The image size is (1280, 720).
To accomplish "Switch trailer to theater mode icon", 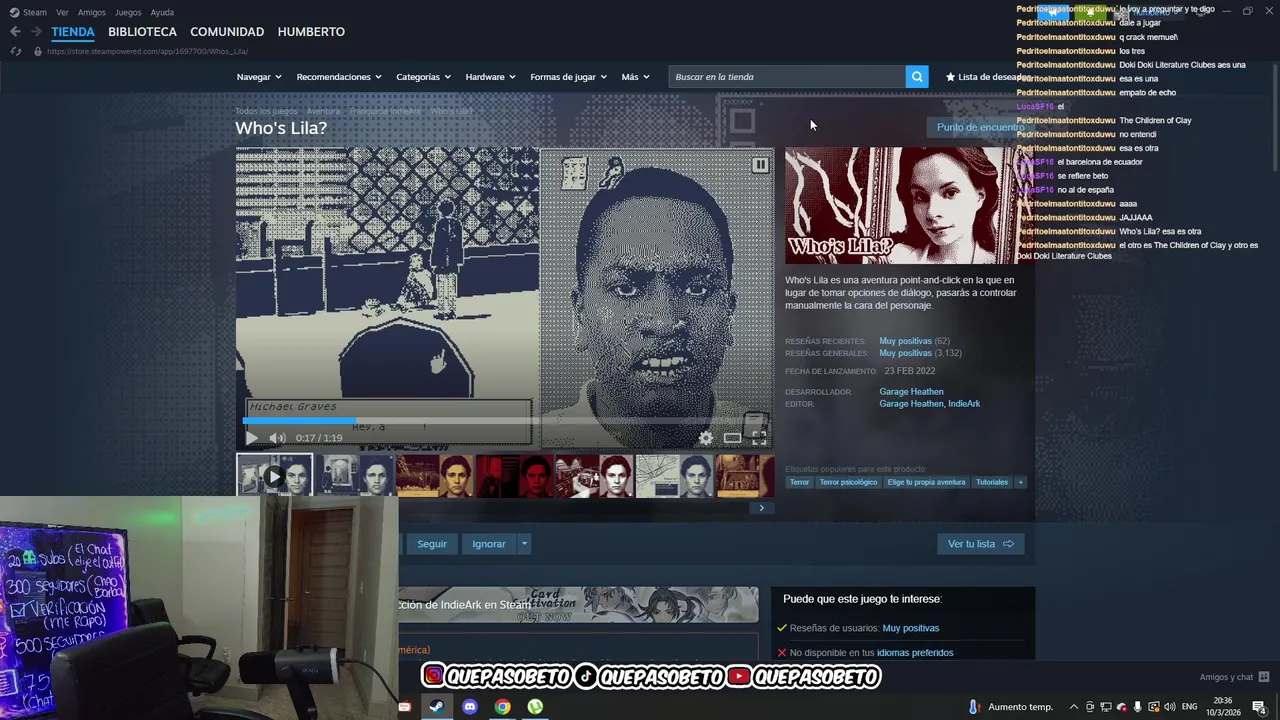I will pos(733,438).
